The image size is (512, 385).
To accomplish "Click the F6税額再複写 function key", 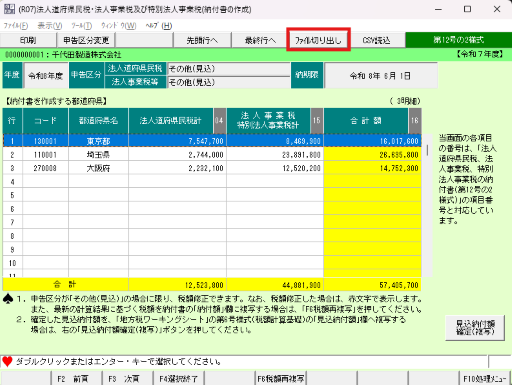I will 281,379.
